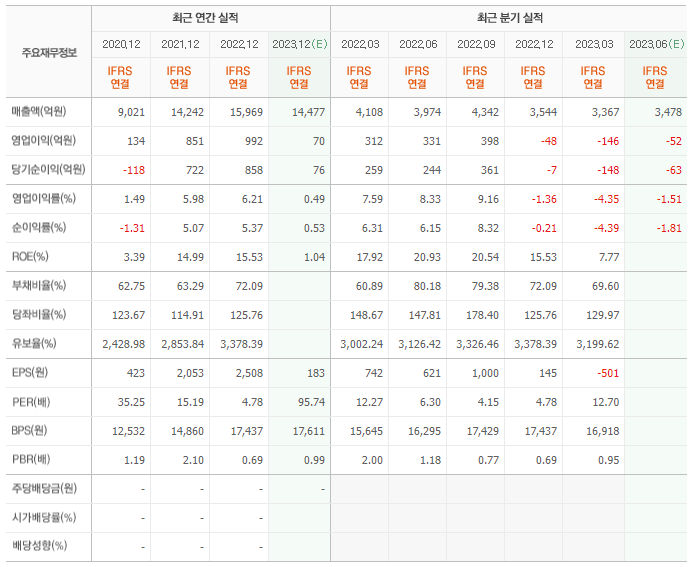Click the 최근 연간 실적 header

[x=205, y=18]
